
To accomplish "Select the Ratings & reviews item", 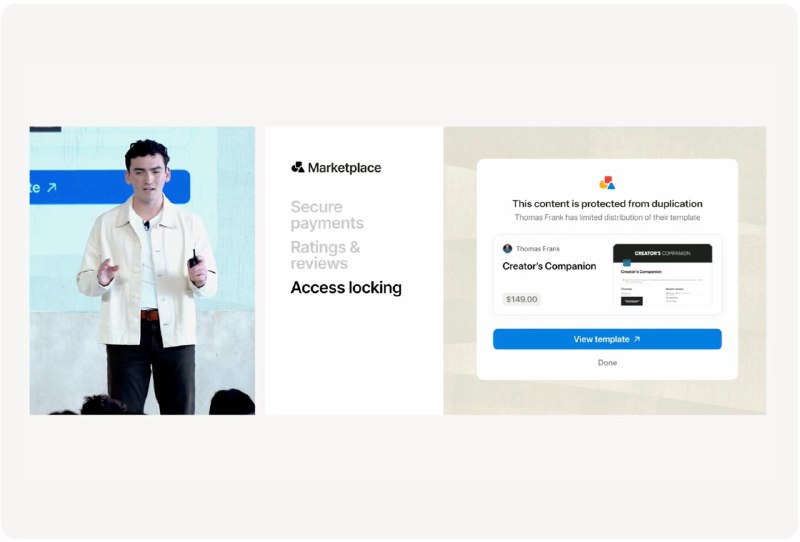I will 325,255.
